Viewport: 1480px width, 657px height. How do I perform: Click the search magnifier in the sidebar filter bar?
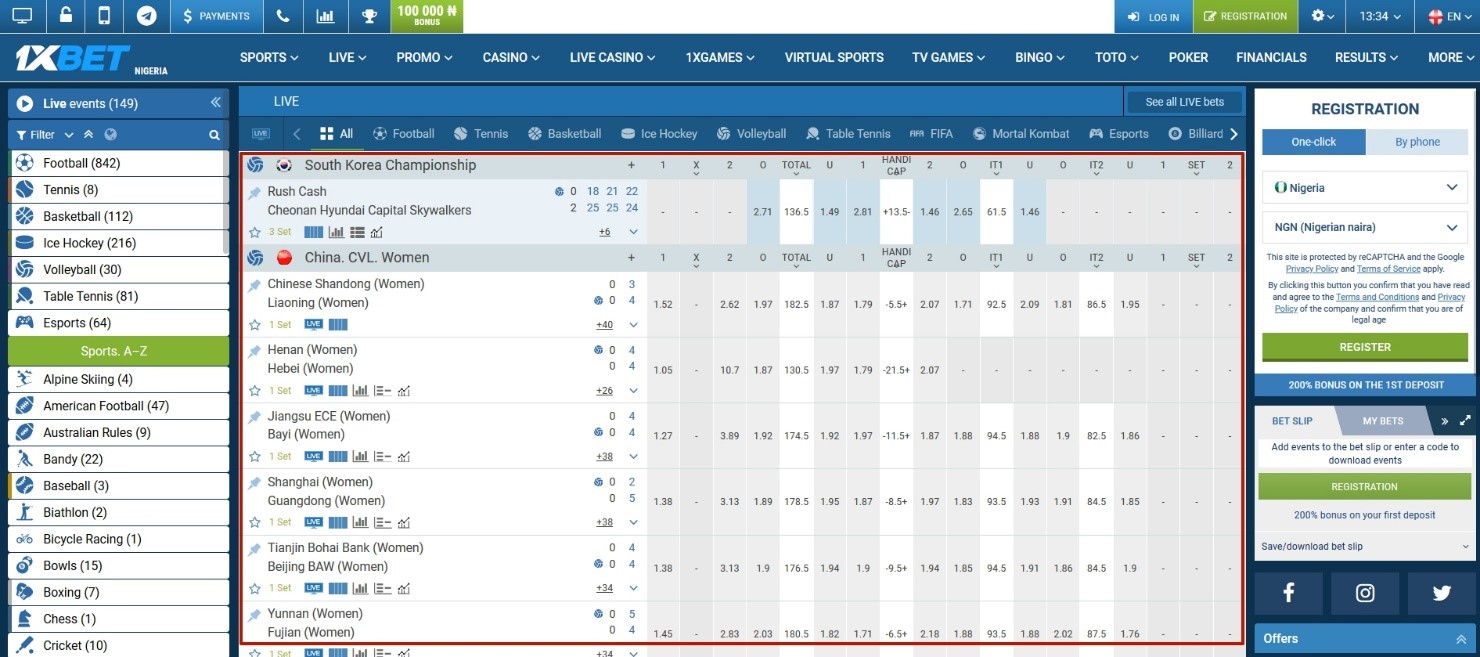coord(214,135)
